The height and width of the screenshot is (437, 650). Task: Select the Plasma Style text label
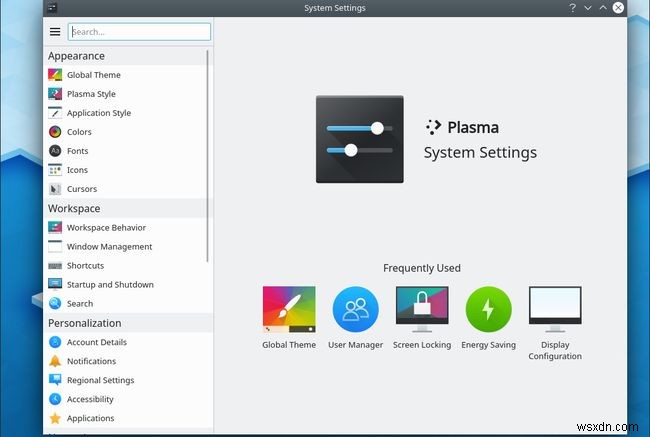tap(91, 94)
